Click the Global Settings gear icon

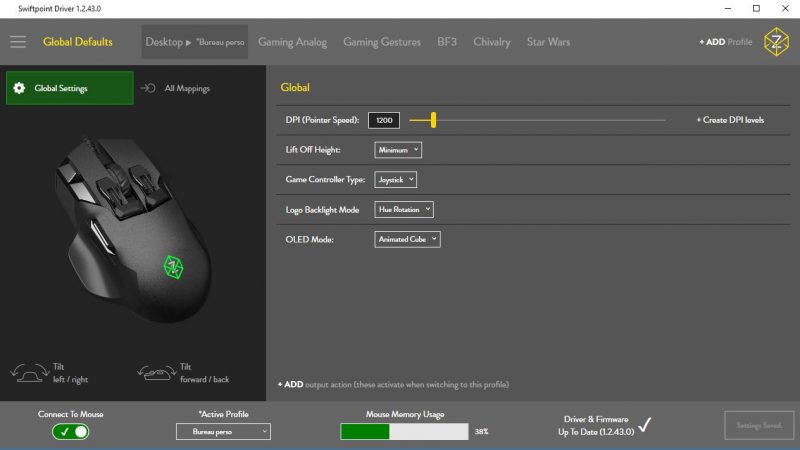[19, 88]
